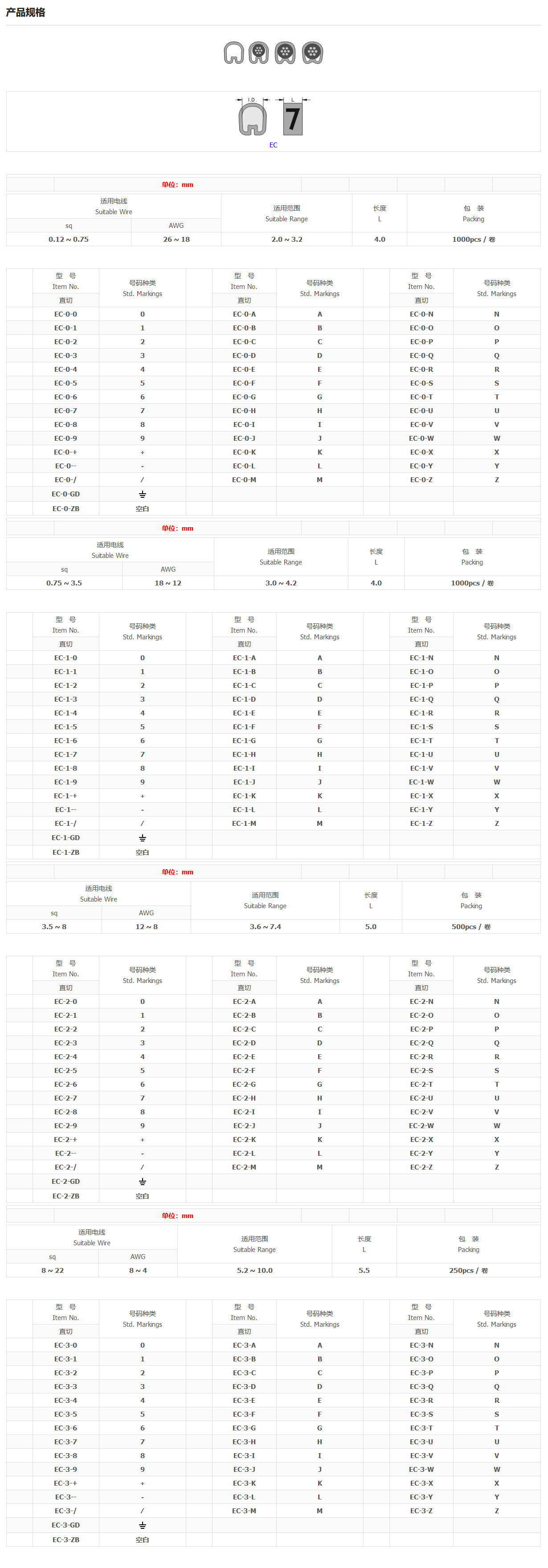This screenshot has width=548, height=1568.
Task: Click the third marker cross-section icon
Action: point(285,53)
